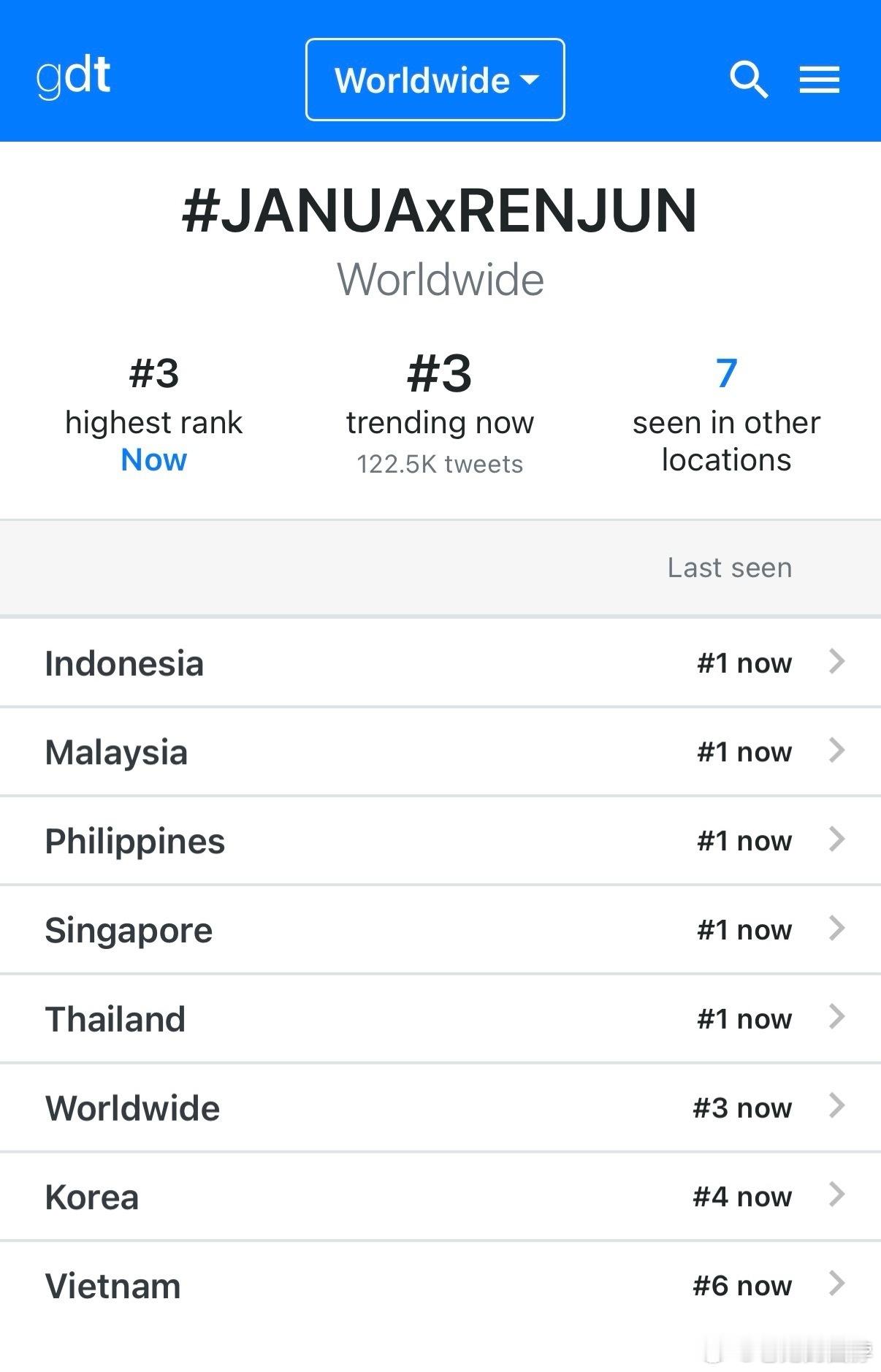Image resolution: width=881 pixels, height=1372 pixels.
Task: Select Korea in the location list
Action: pyautogui.click(x=440, y=1196)
